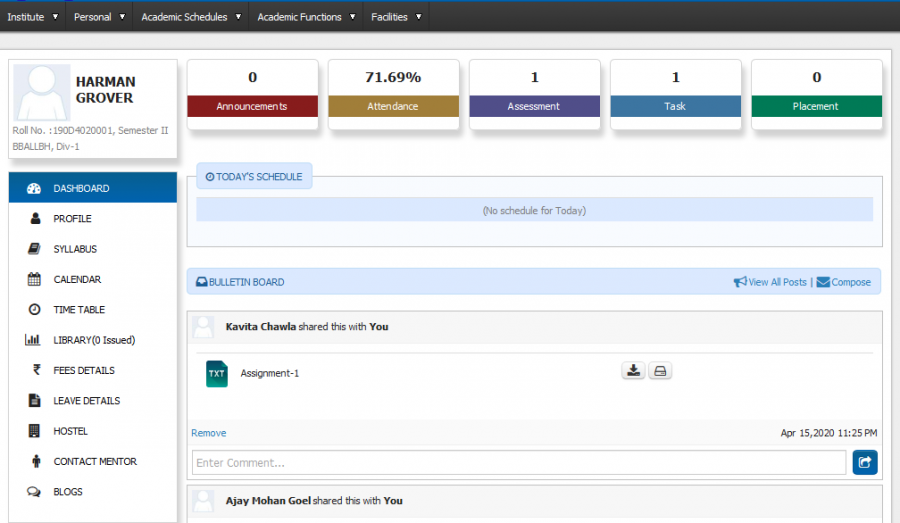
Task: Open the Placement card
Action: 817,95
